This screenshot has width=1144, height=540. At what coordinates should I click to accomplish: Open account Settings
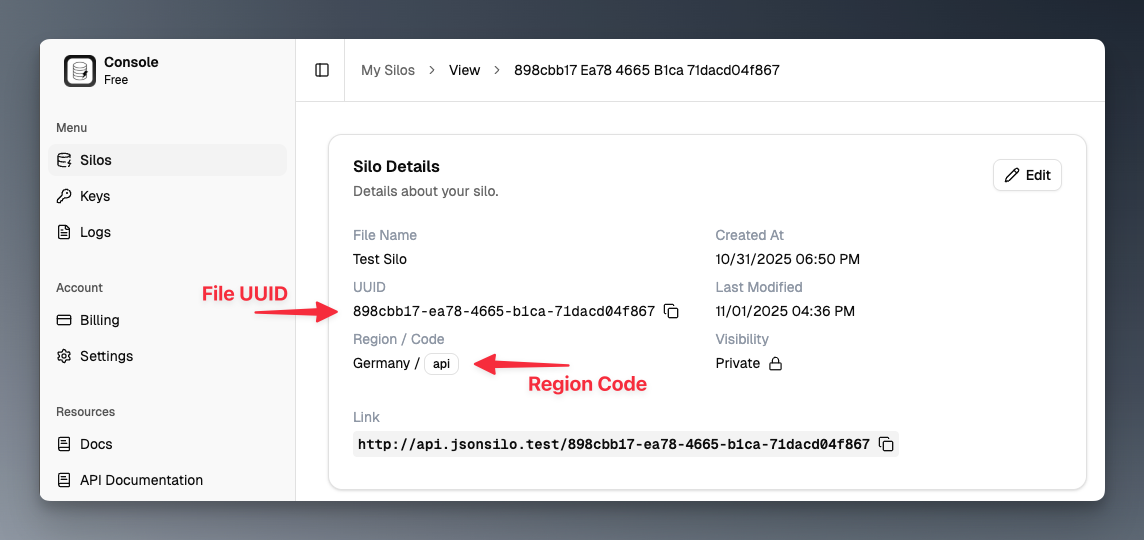(x=167, y=356)
